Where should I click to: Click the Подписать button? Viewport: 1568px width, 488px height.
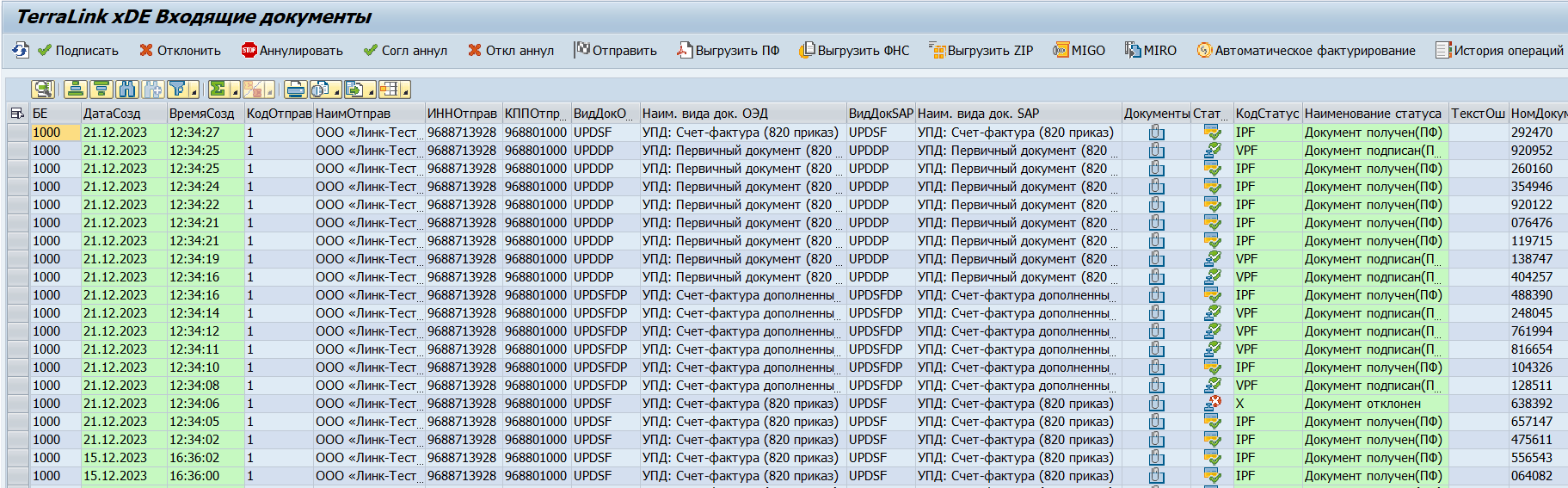[78, 51]
